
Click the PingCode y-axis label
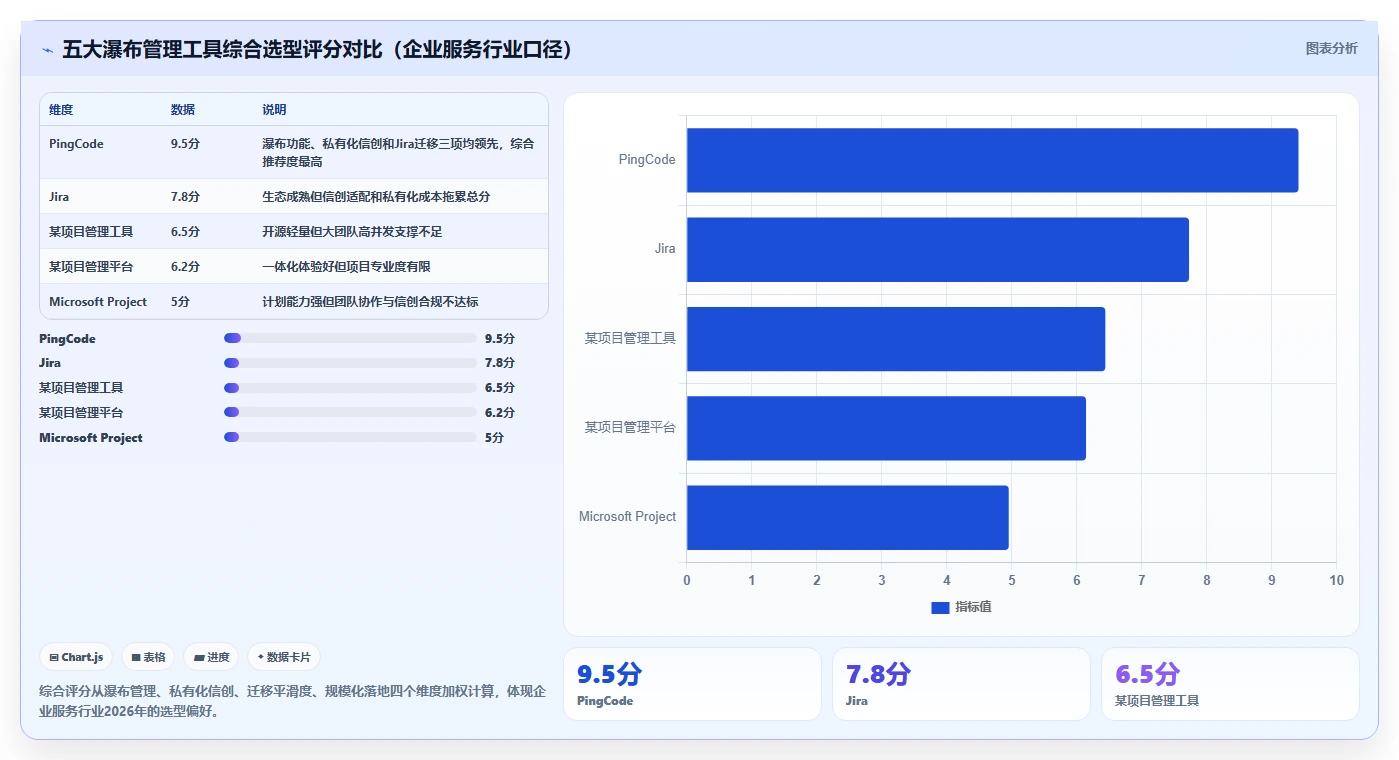click(647, 160)
